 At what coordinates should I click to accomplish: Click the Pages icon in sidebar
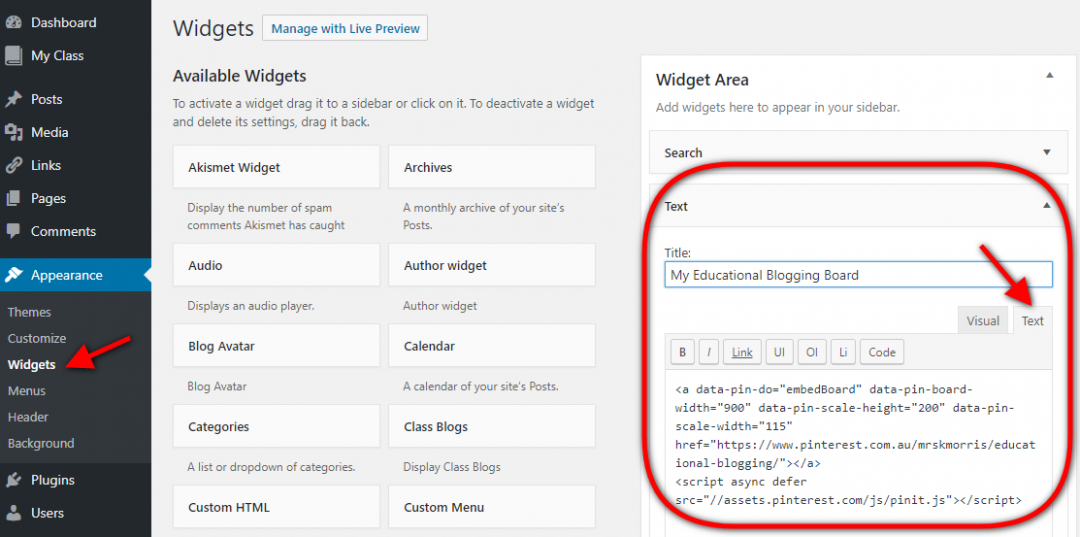coord(14,198)
